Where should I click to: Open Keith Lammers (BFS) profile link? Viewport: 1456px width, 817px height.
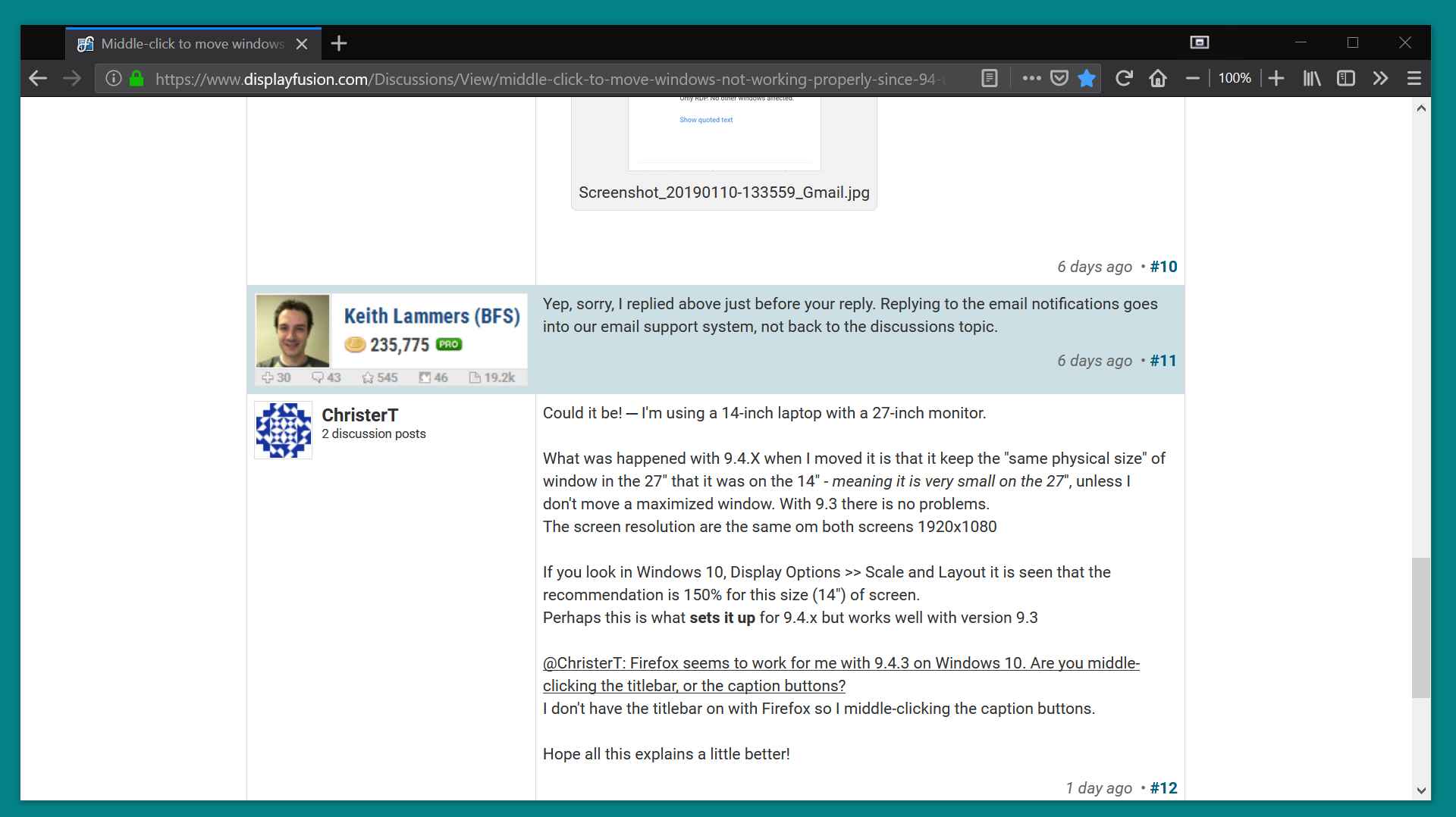(x=431, y=316)
